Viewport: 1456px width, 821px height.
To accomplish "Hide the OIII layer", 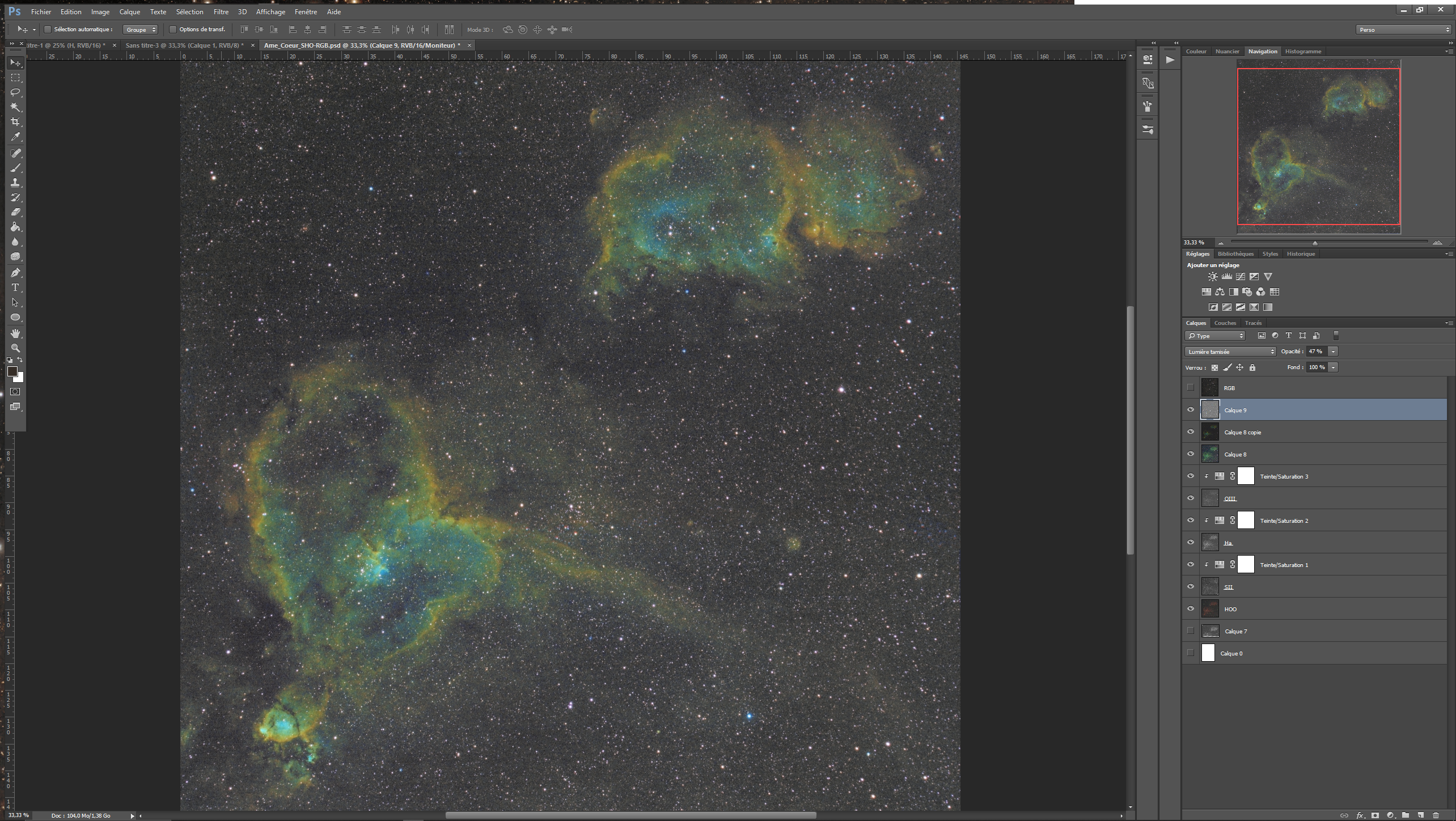I will [x=1191, y=498].
